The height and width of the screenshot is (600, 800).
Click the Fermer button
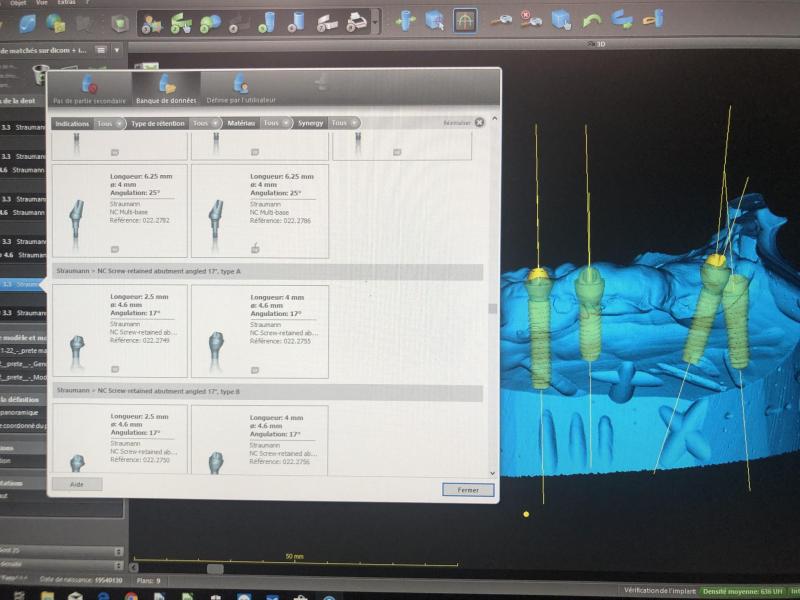point(468,490)
